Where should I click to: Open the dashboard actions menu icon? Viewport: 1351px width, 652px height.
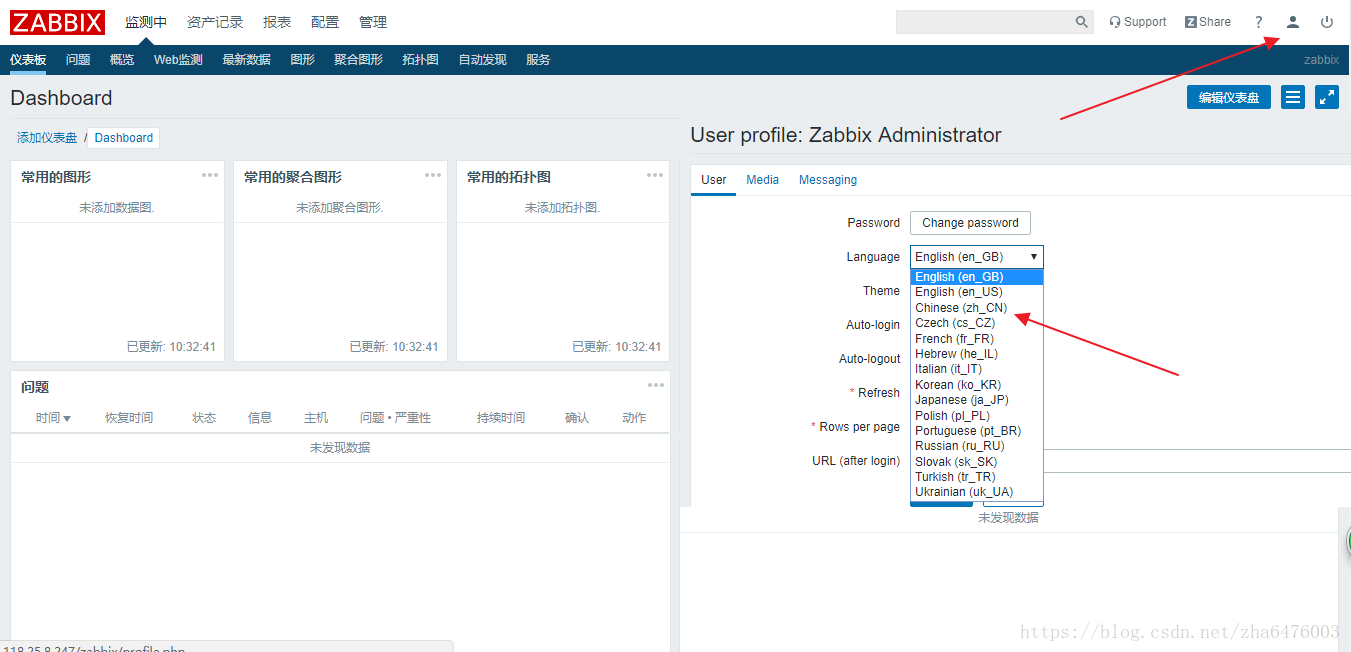point(1293,97)
